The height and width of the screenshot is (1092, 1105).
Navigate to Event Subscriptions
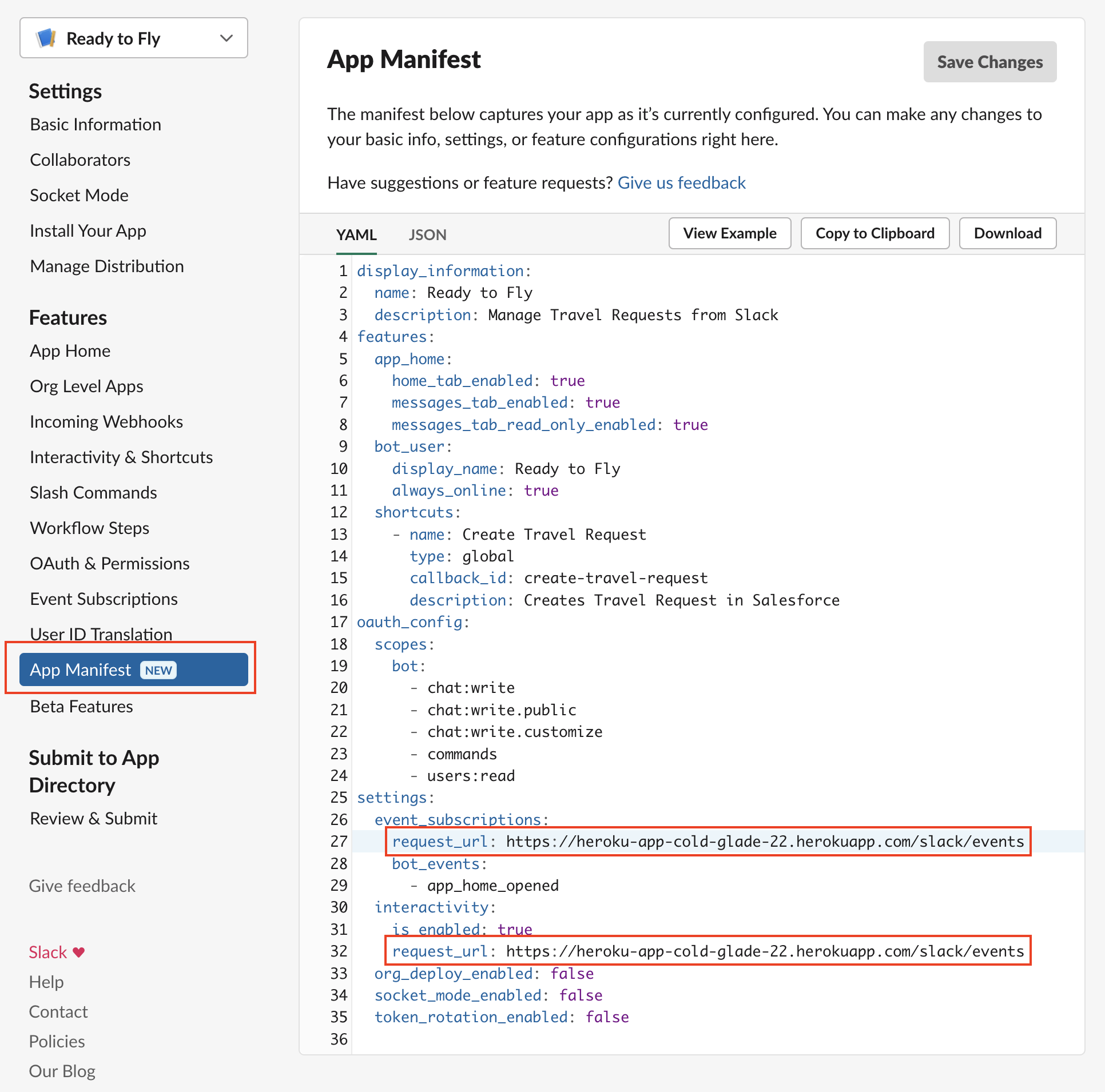[x=104, y=599]
